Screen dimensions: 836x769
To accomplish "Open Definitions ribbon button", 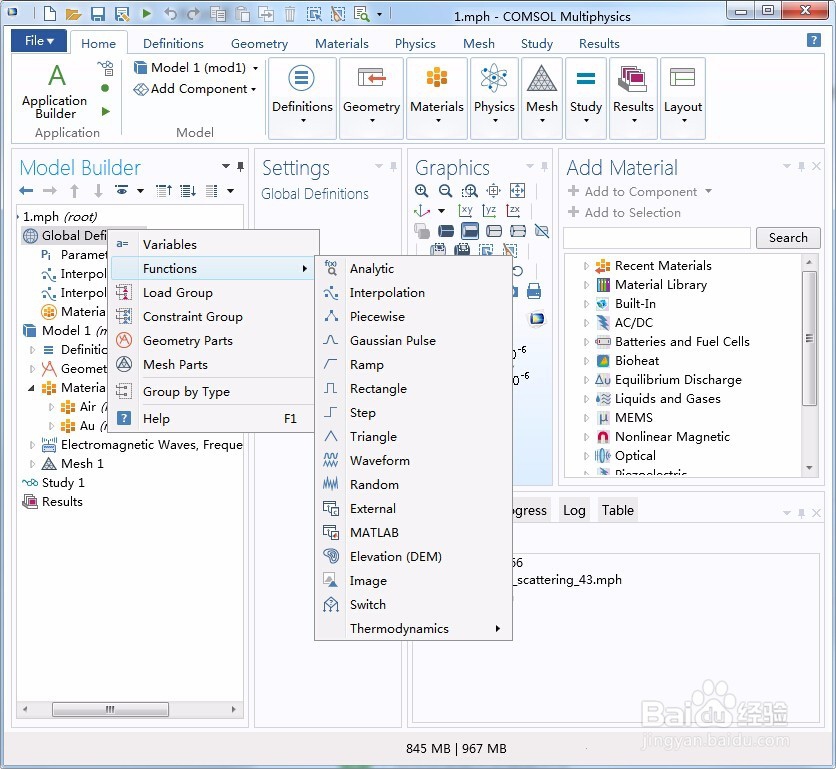I will (x=302, y=98).
